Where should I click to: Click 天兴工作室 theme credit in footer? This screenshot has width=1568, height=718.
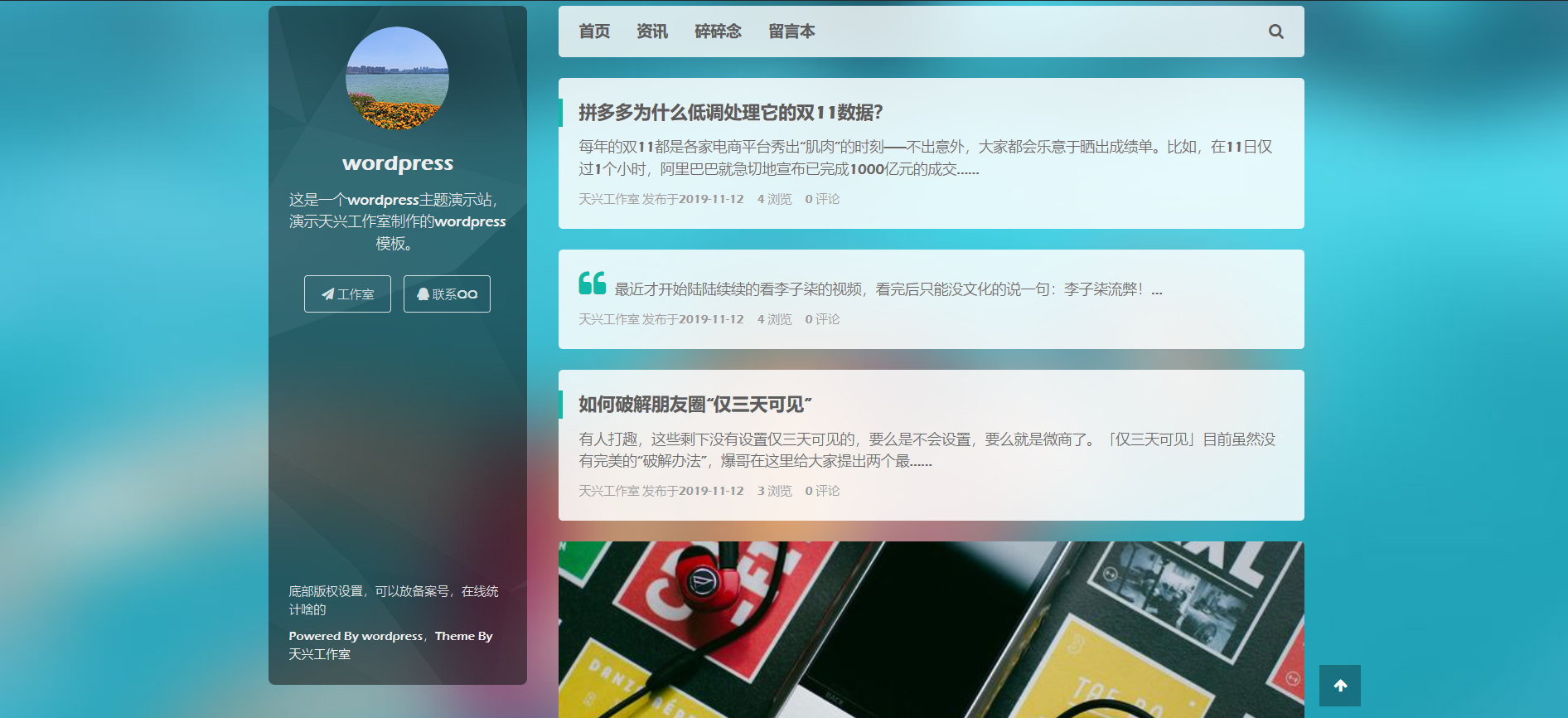click(319, 654)
